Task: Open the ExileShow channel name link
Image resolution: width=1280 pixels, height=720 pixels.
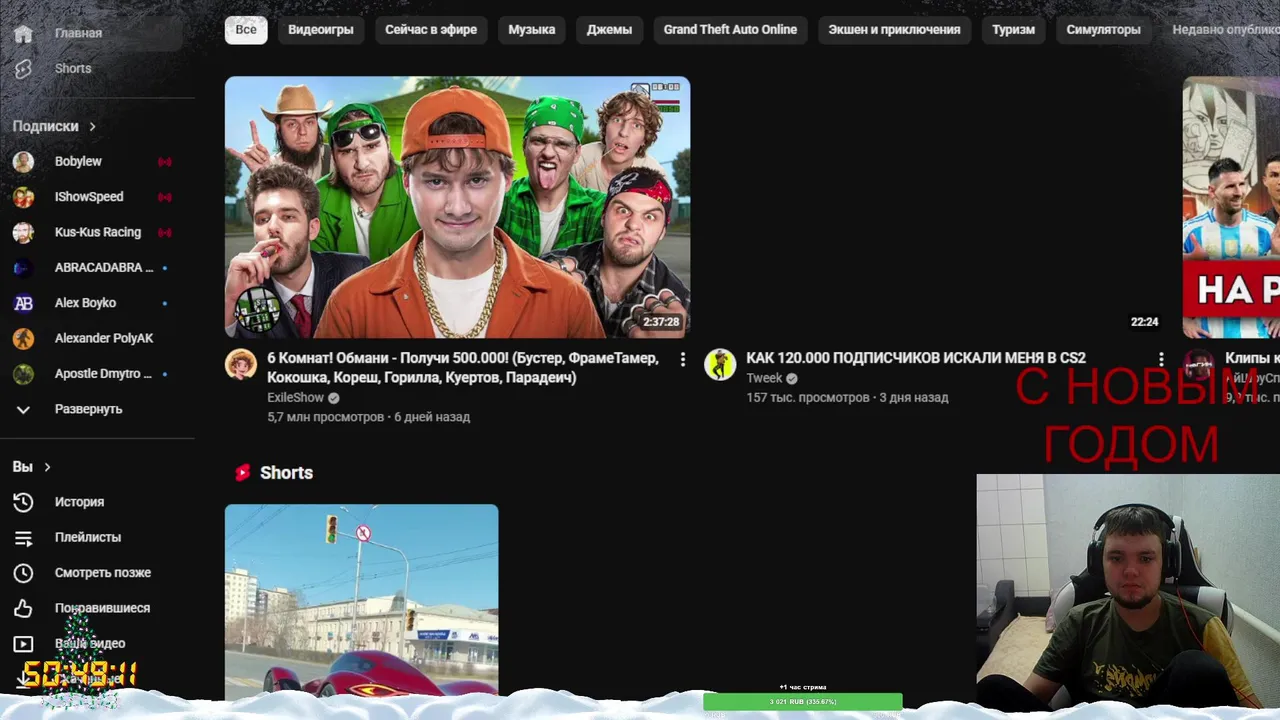Action: (295, 398)
